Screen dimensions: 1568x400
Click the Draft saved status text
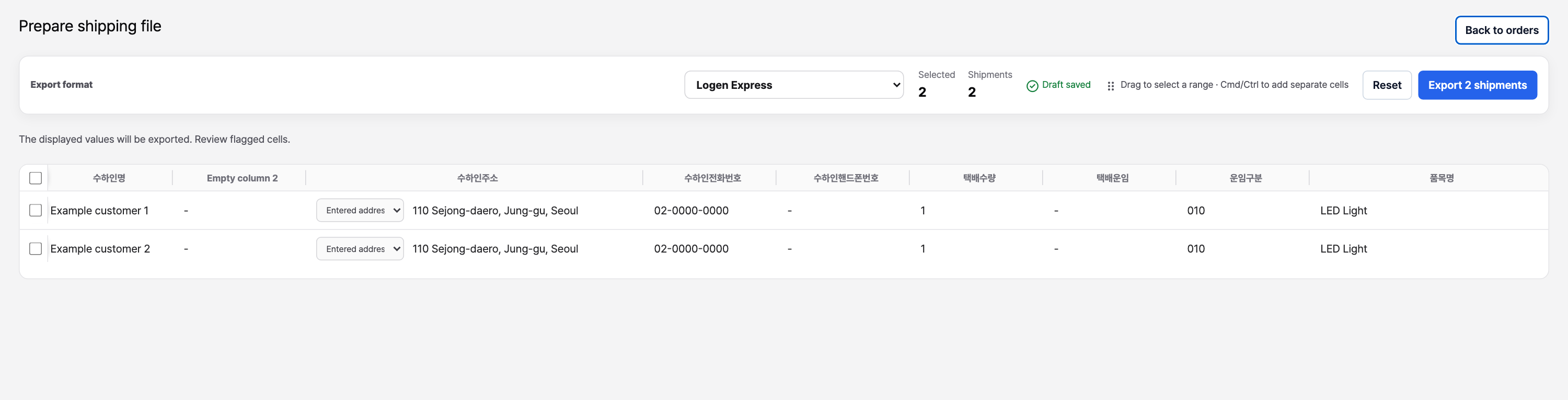1066,85
